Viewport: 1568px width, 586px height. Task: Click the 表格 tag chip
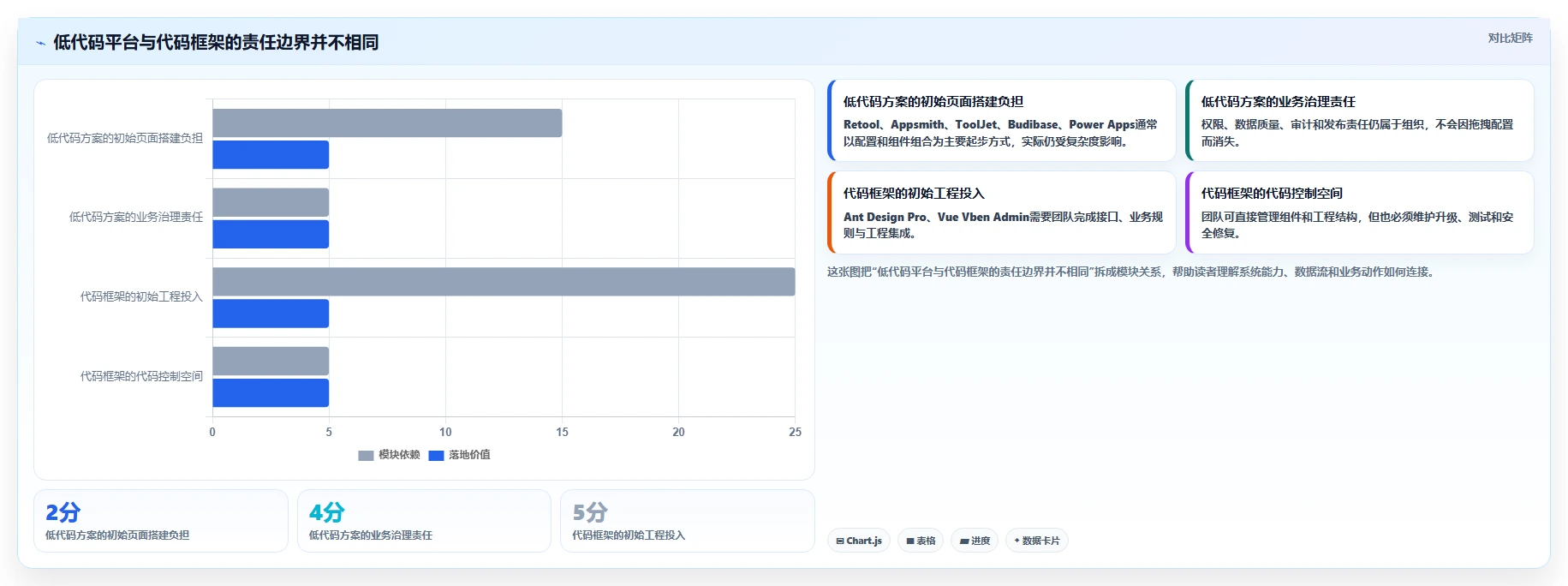921,541
